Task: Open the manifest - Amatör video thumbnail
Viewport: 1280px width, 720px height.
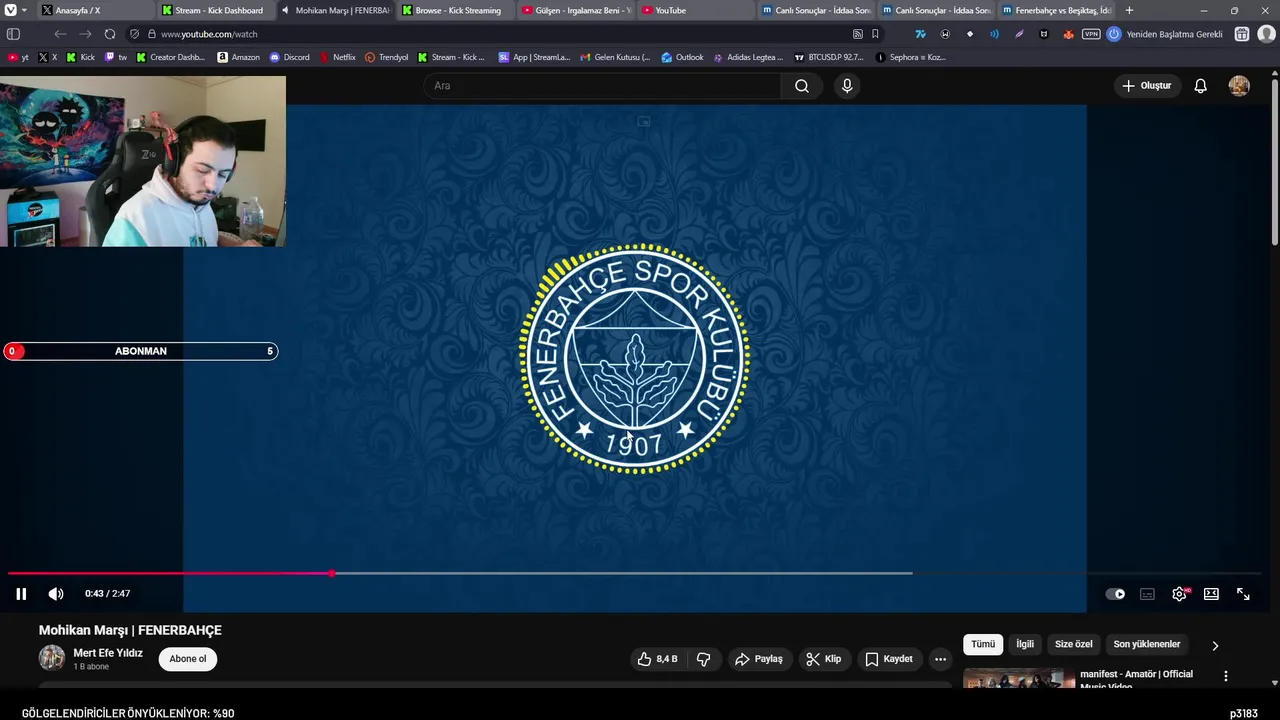Action: click(1019, 679)
